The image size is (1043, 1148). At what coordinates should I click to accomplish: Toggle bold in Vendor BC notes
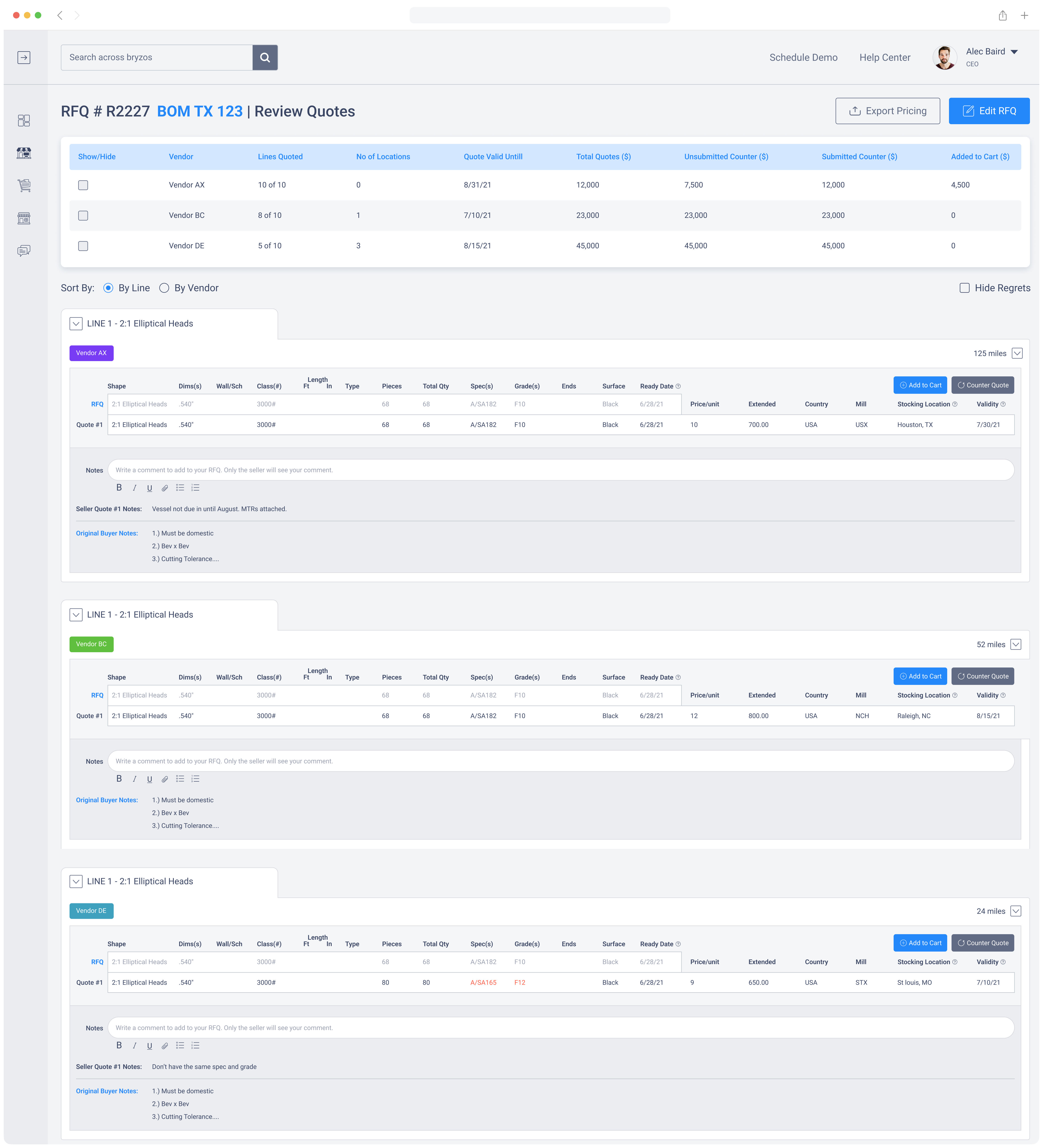coord(119,778)
